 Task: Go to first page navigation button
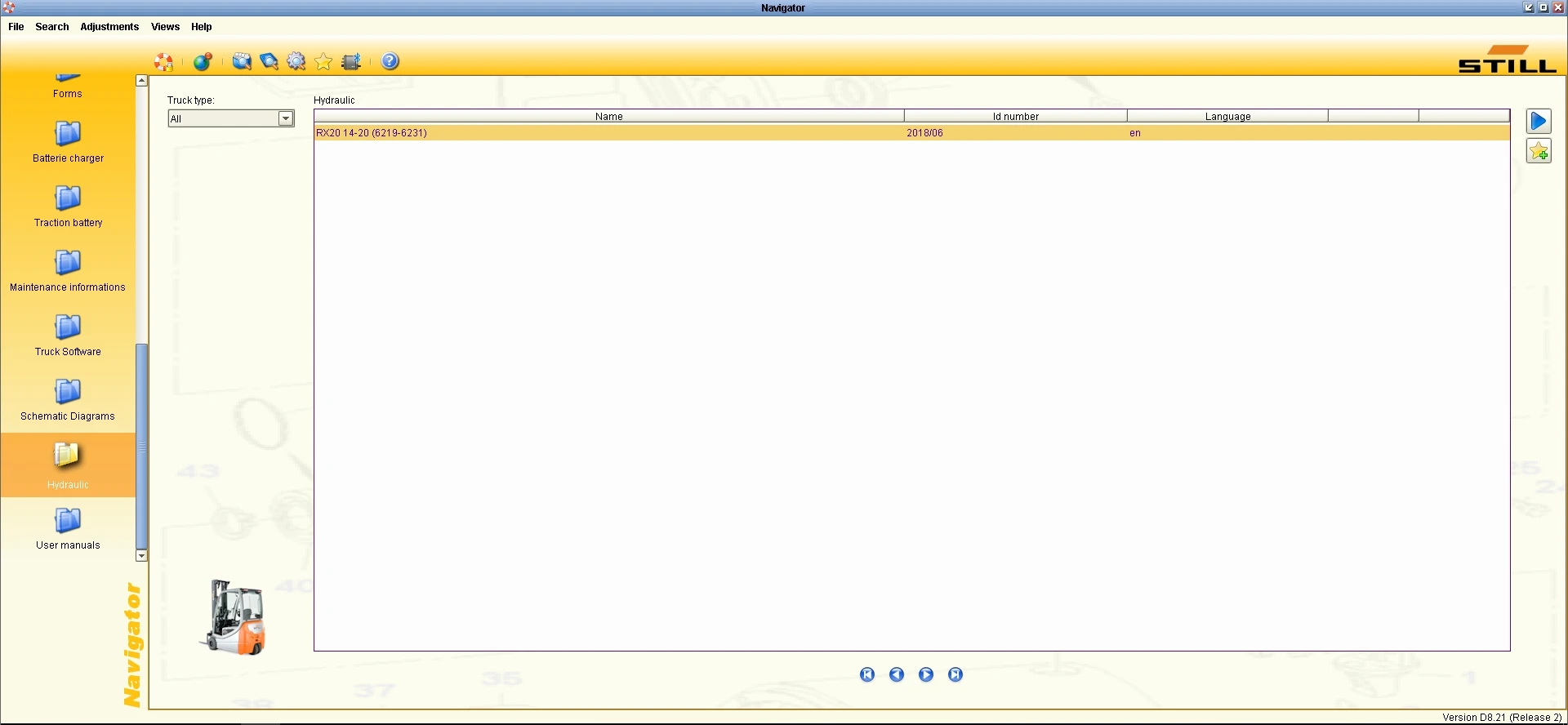click(867, 674)
